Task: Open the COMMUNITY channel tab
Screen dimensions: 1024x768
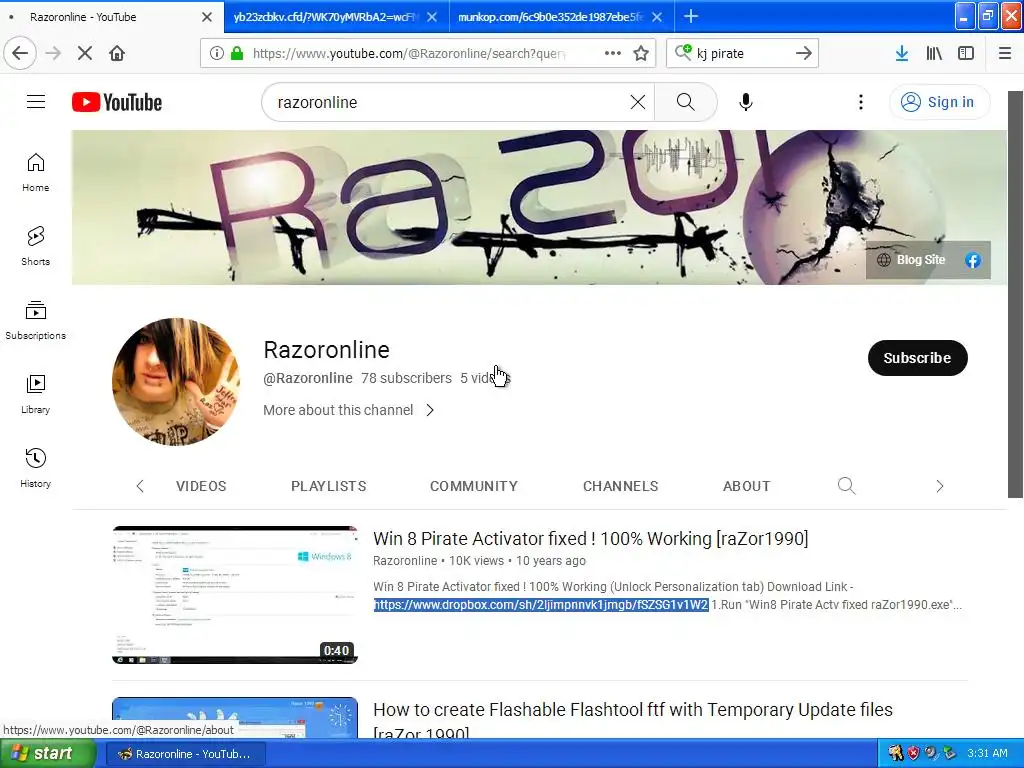Action: pos(473,486)
